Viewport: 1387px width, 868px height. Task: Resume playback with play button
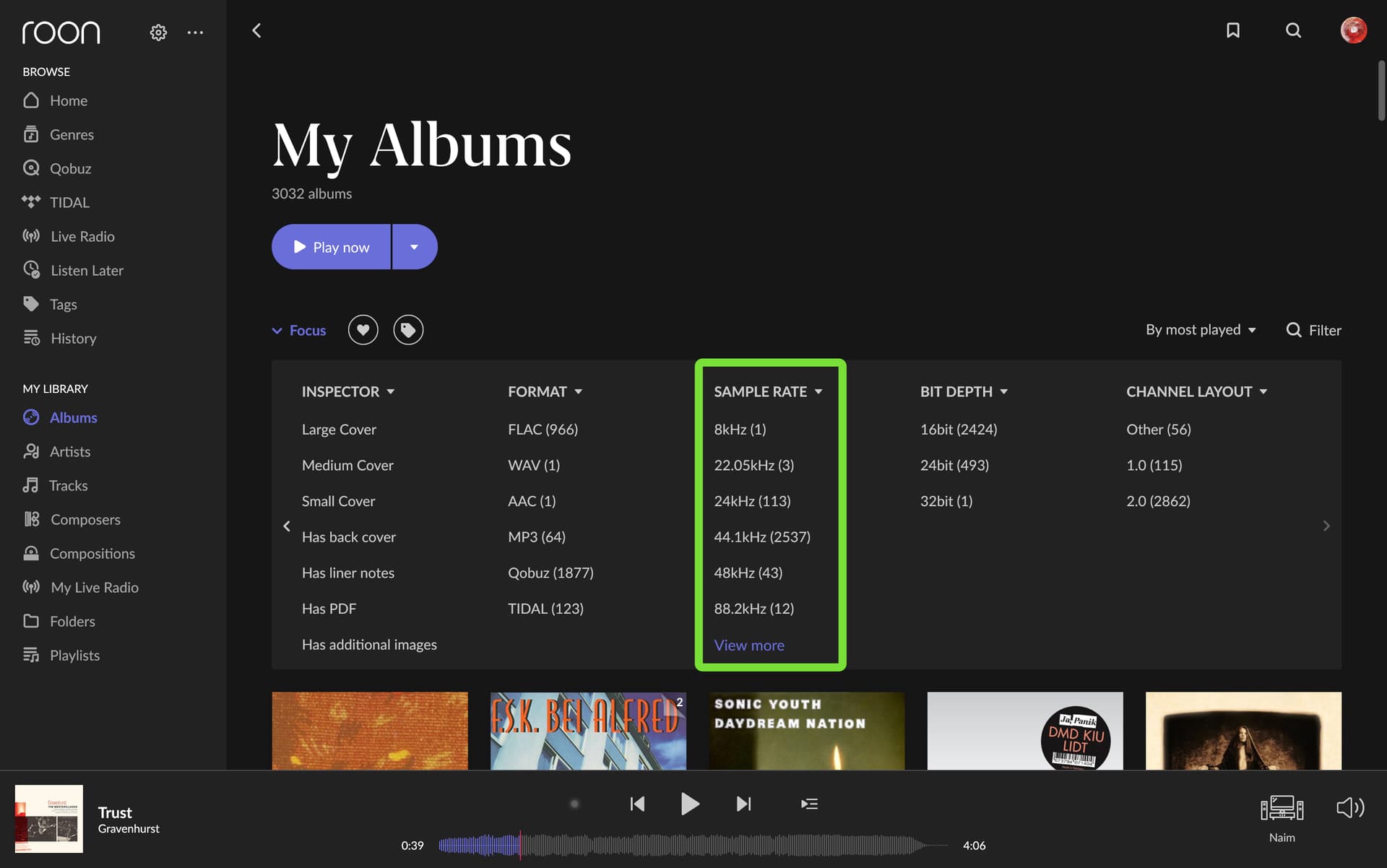pos(690,804)
